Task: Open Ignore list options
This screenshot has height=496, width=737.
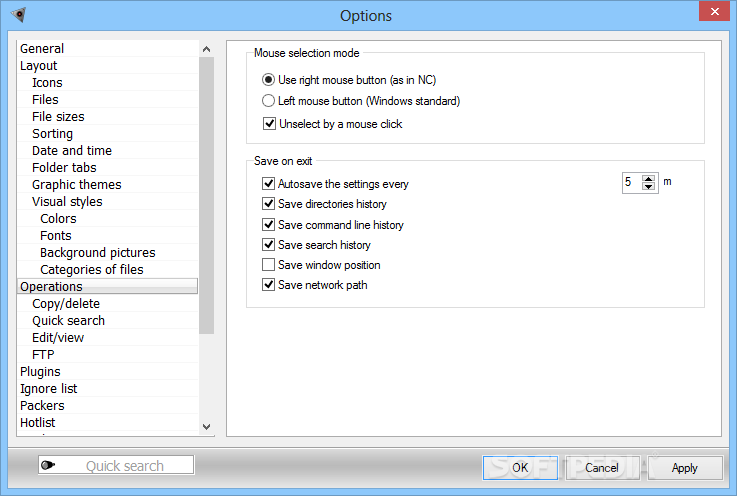Action: 108,388
